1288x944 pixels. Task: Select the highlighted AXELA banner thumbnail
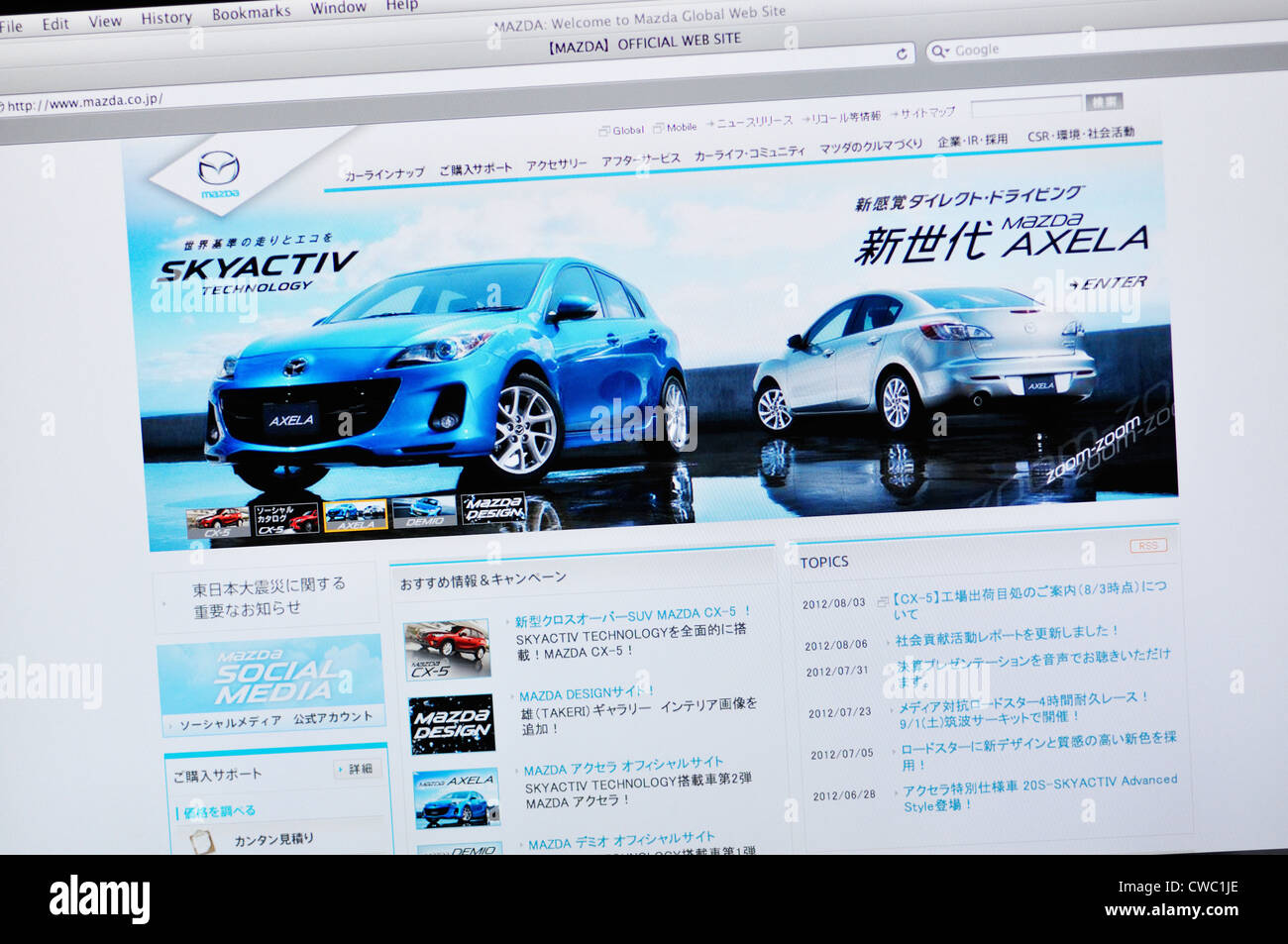pos(355,515)
